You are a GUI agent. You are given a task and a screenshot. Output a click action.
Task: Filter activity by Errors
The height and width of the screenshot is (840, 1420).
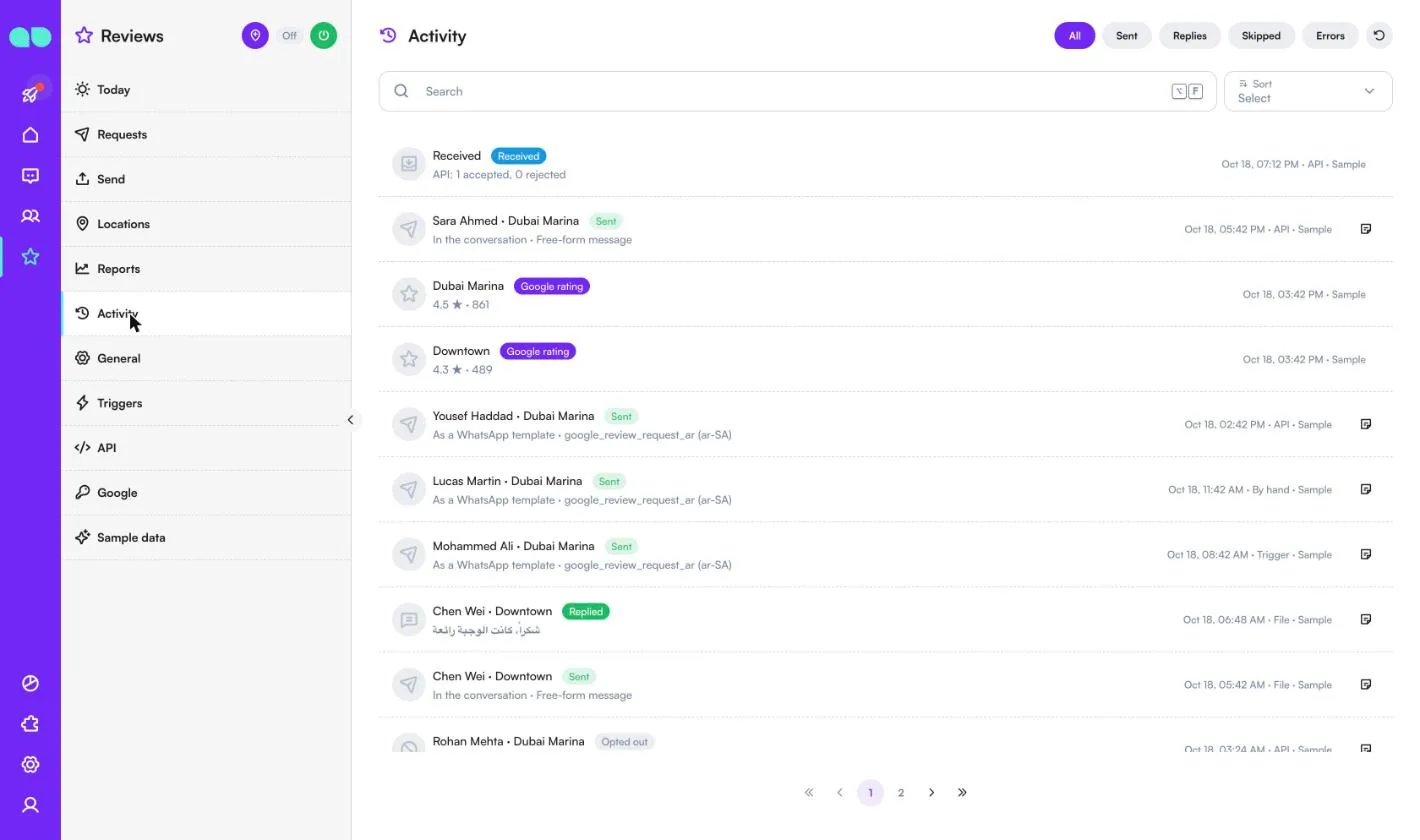(1330, 36)
